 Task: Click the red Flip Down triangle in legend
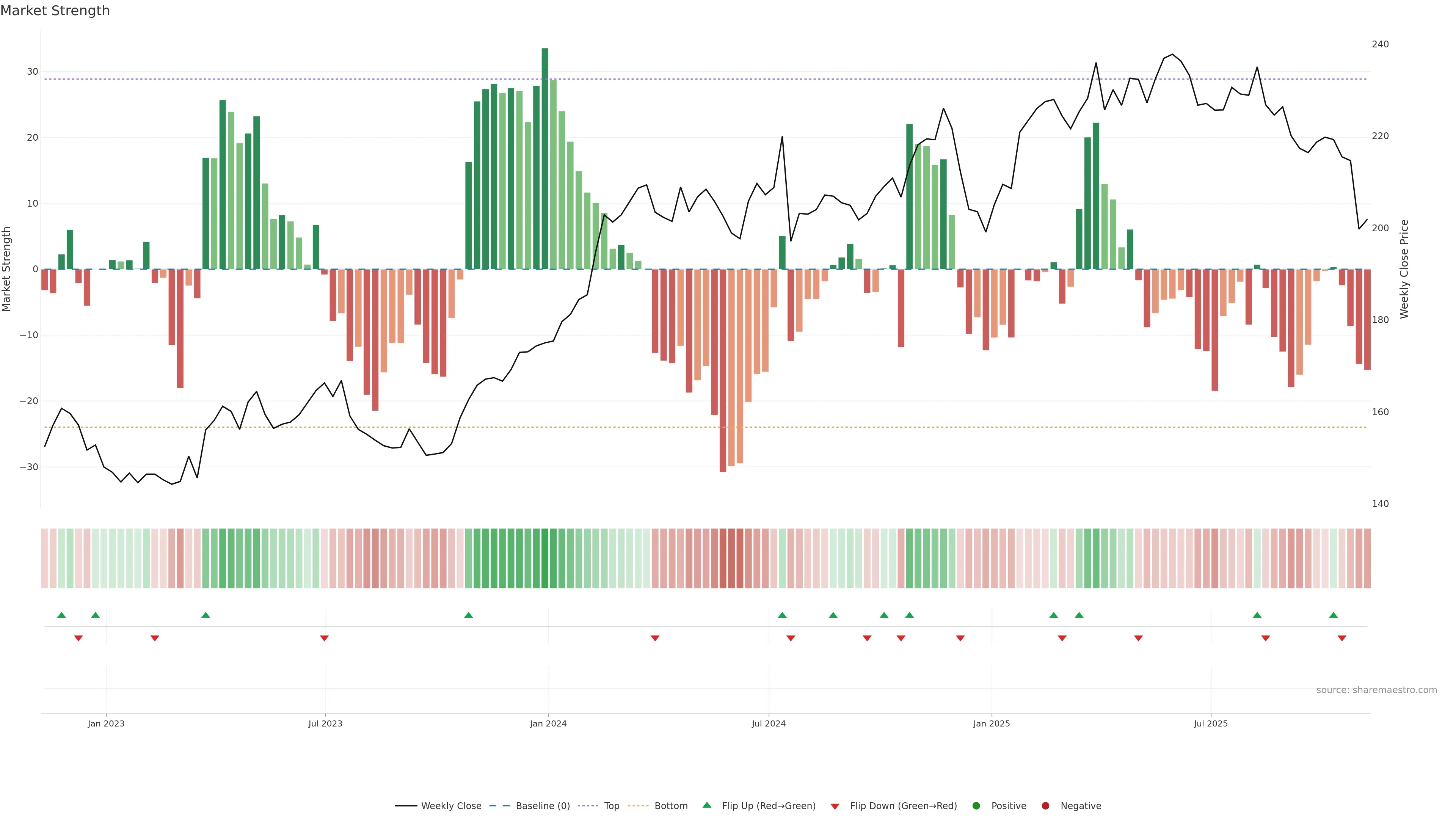point(835,806)
